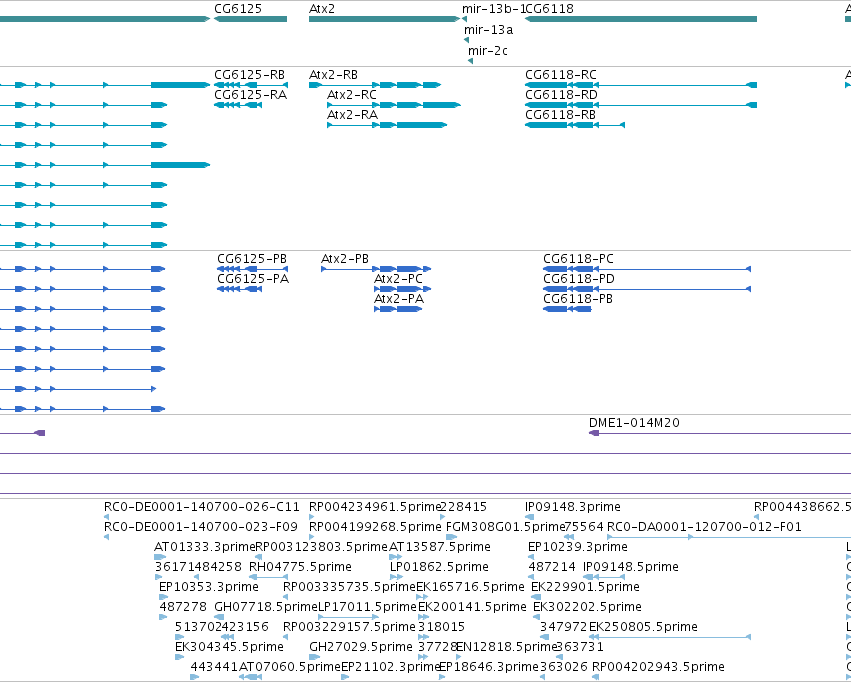Select the Atx2-PB coding sequence label
Image resolution: width=851 pixels, height=682 pixels.
pos(345,259)
